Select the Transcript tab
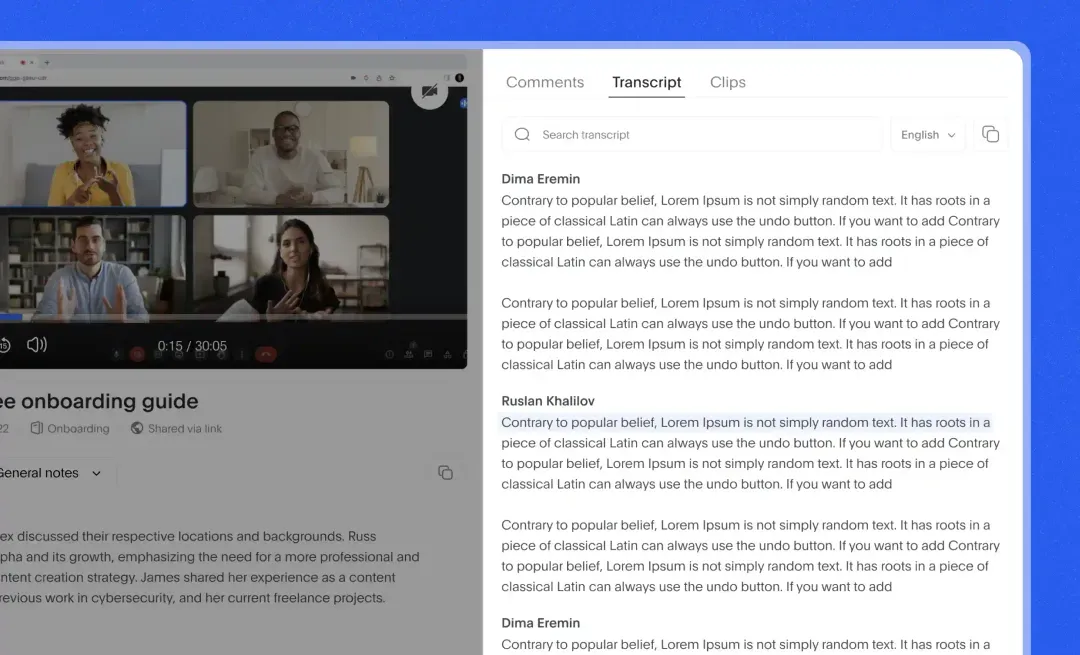Screen dimensions: 1080x655 coord(647,82)
